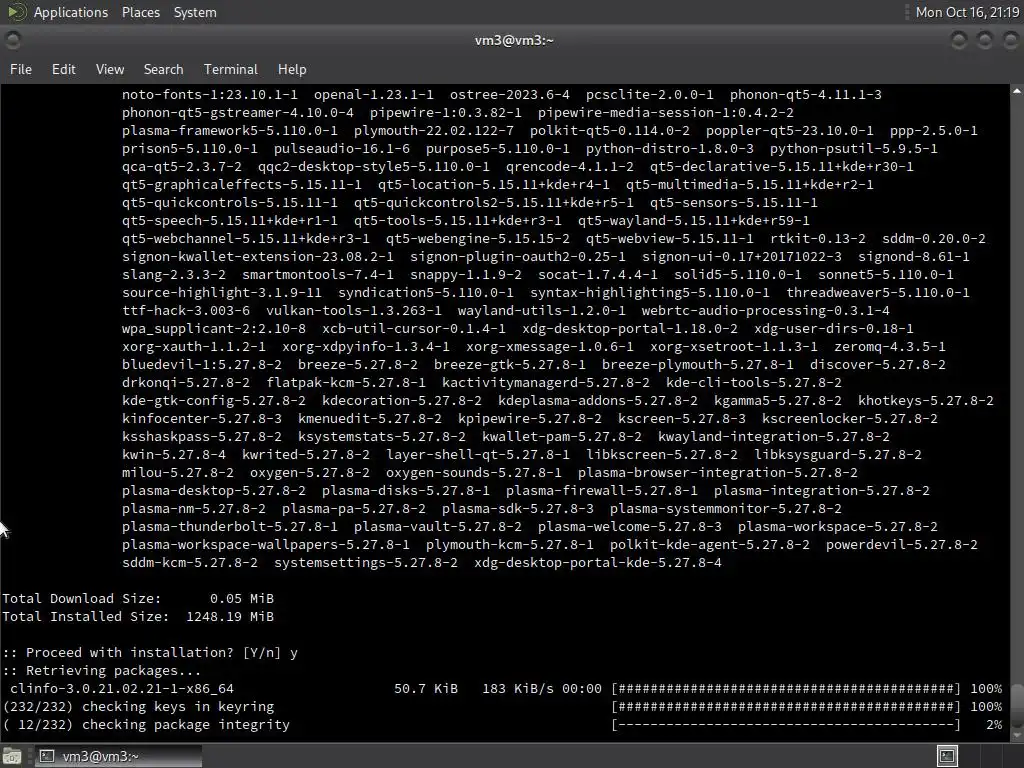Click the package name 'qt5-webengine-5.15.15-2'

(x=477, y=239)
